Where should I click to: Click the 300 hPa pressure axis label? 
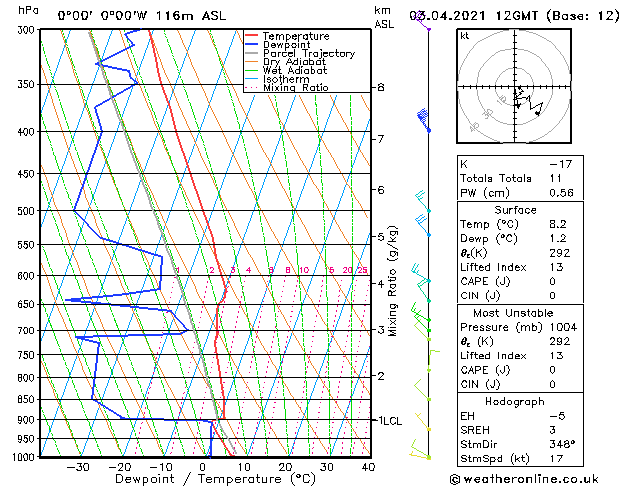26,30
